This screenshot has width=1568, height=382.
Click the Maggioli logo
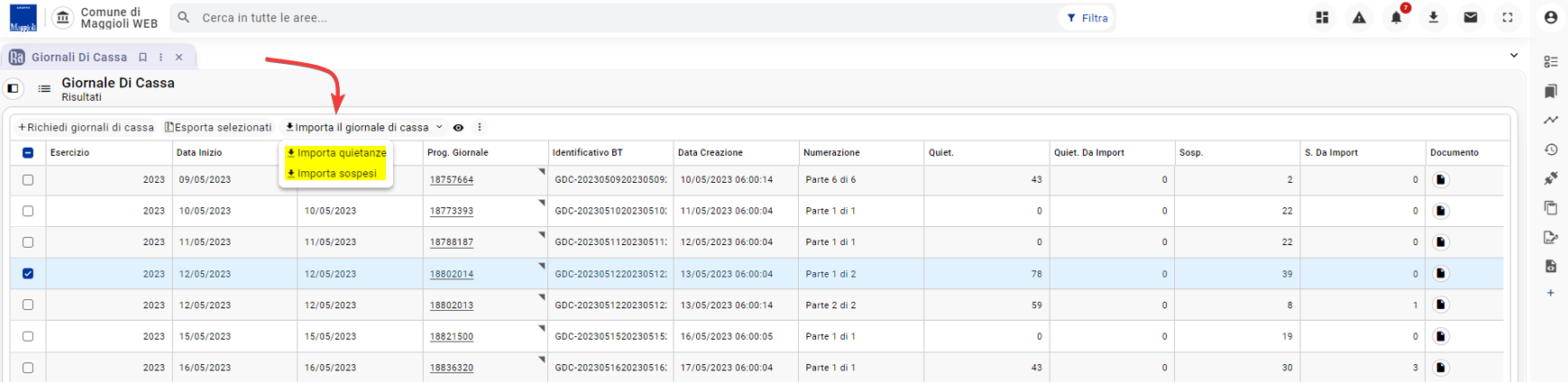pyautogui.click(x=23, y=17)
